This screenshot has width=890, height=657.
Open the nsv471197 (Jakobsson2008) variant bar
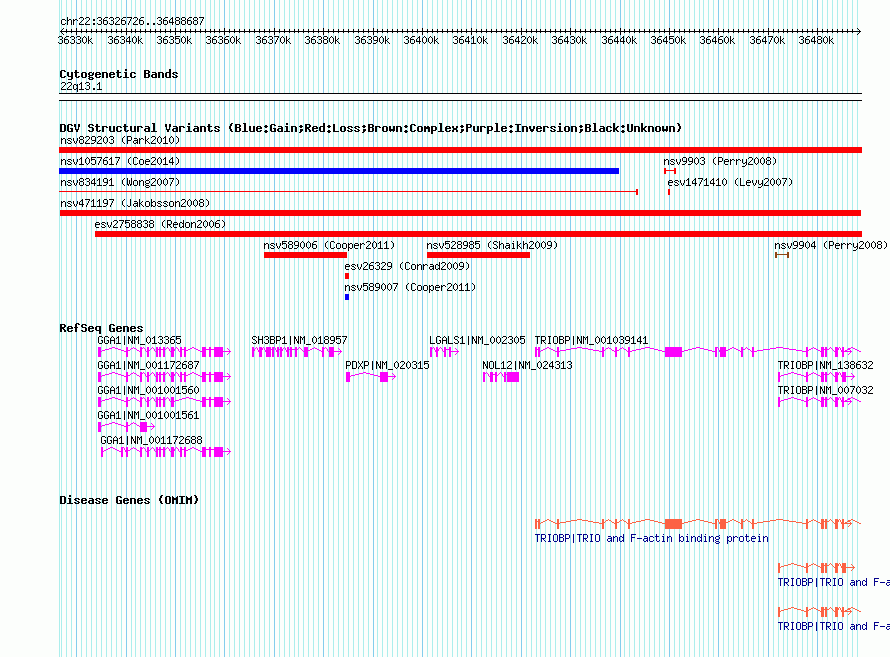tap(460, 213)
